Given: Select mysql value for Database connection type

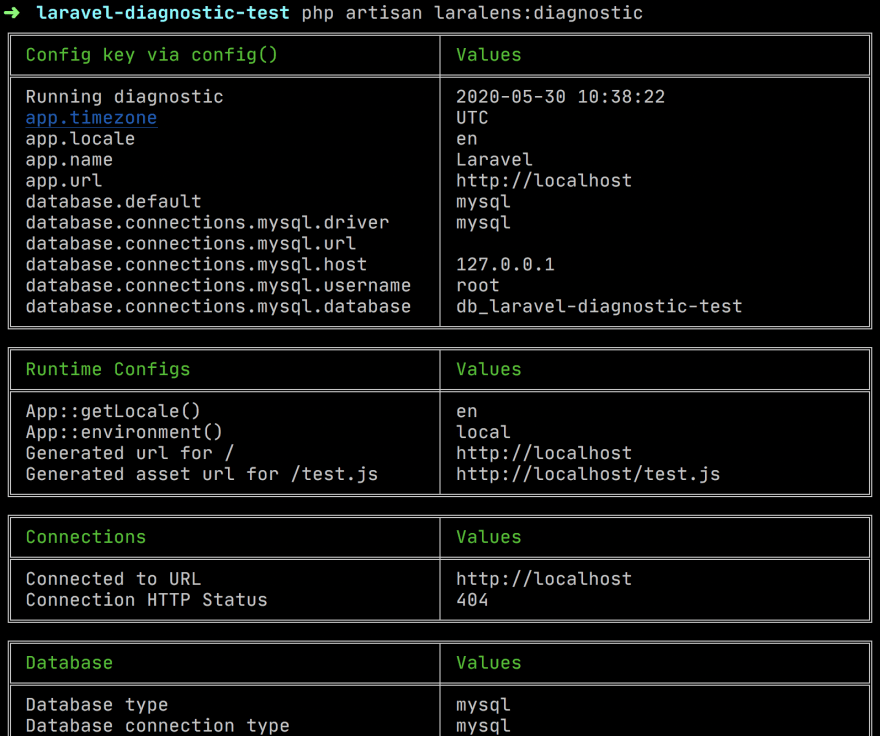Looking at the screenshot, I should tap(483, 726).
